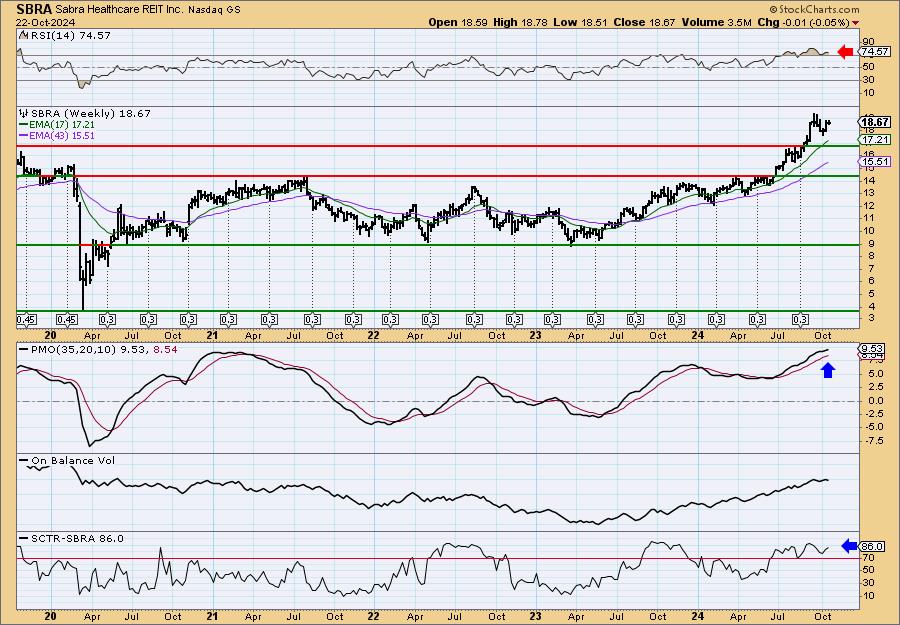900x625 pixels.
Task: Click the green EMA(17) legend color line
Action: [x=23, y=125]
